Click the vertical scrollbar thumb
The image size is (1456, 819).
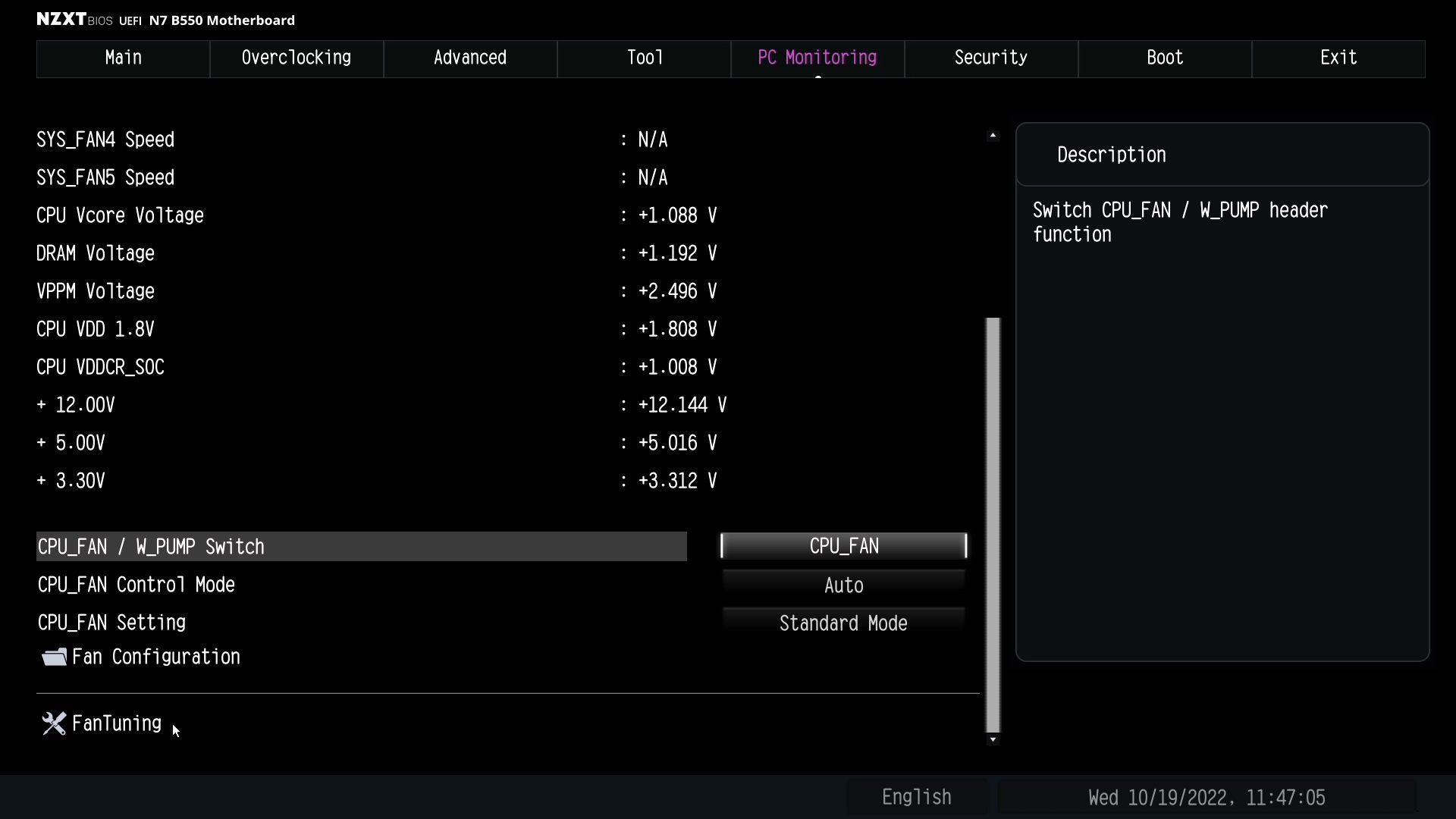pyautogui.click(x=993, y=525)
